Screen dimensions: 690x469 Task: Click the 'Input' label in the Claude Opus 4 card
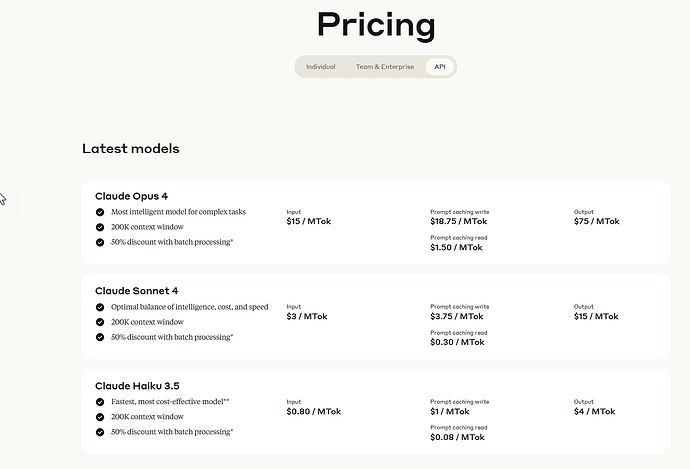294,212
